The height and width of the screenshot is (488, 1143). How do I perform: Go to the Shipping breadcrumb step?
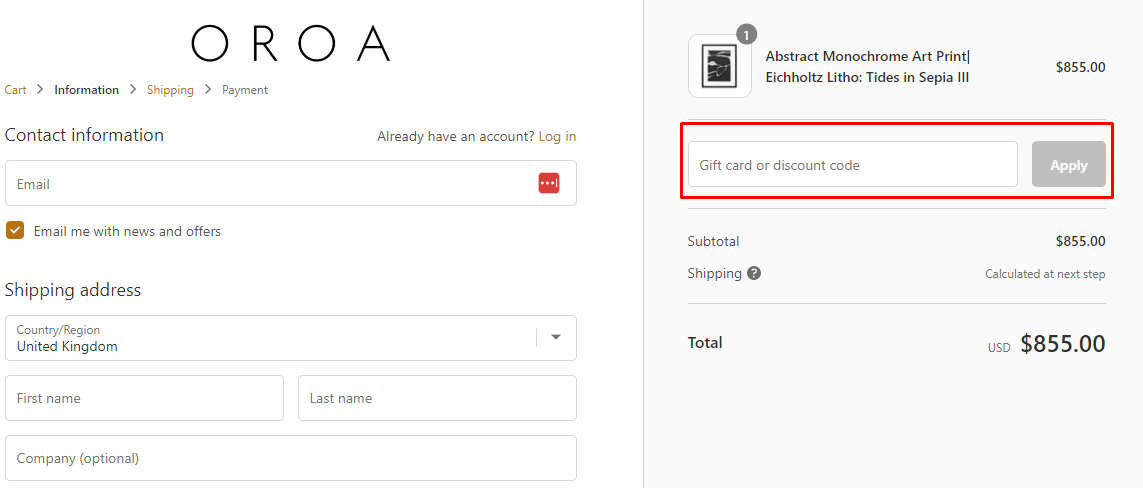(171, 90)
